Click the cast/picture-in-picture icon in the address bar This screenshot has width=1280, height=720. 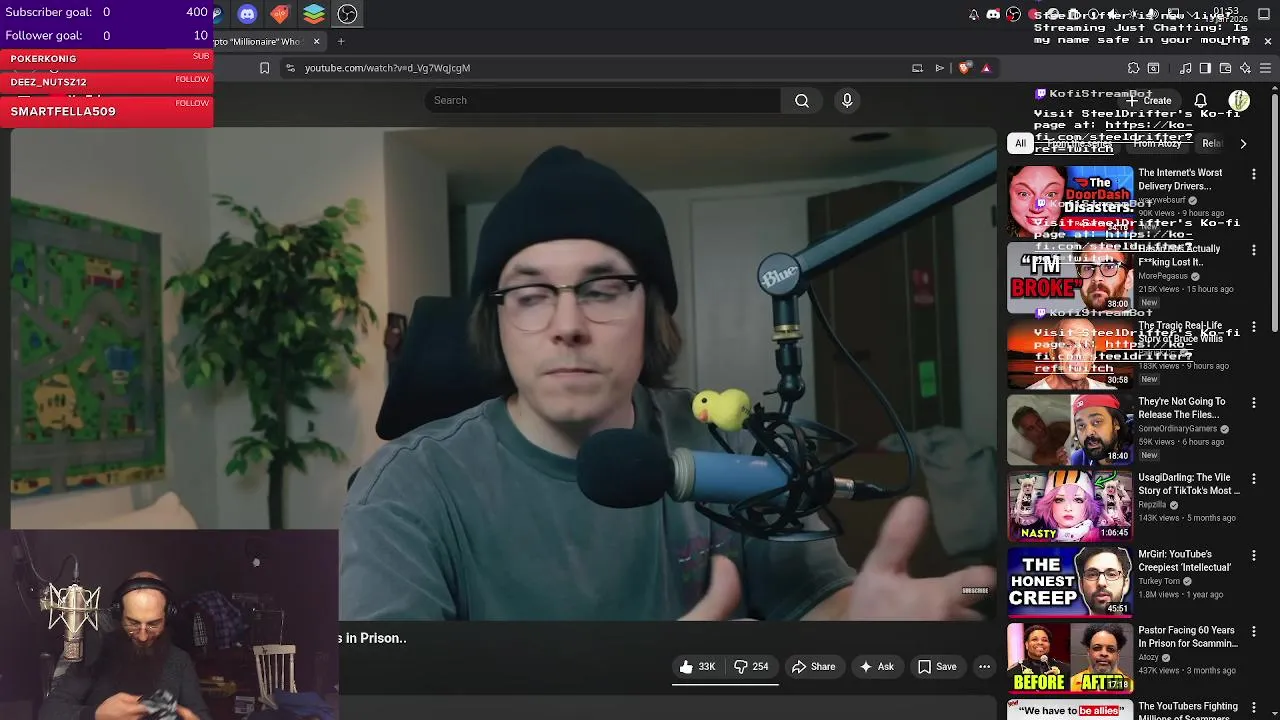coord(917,68)
